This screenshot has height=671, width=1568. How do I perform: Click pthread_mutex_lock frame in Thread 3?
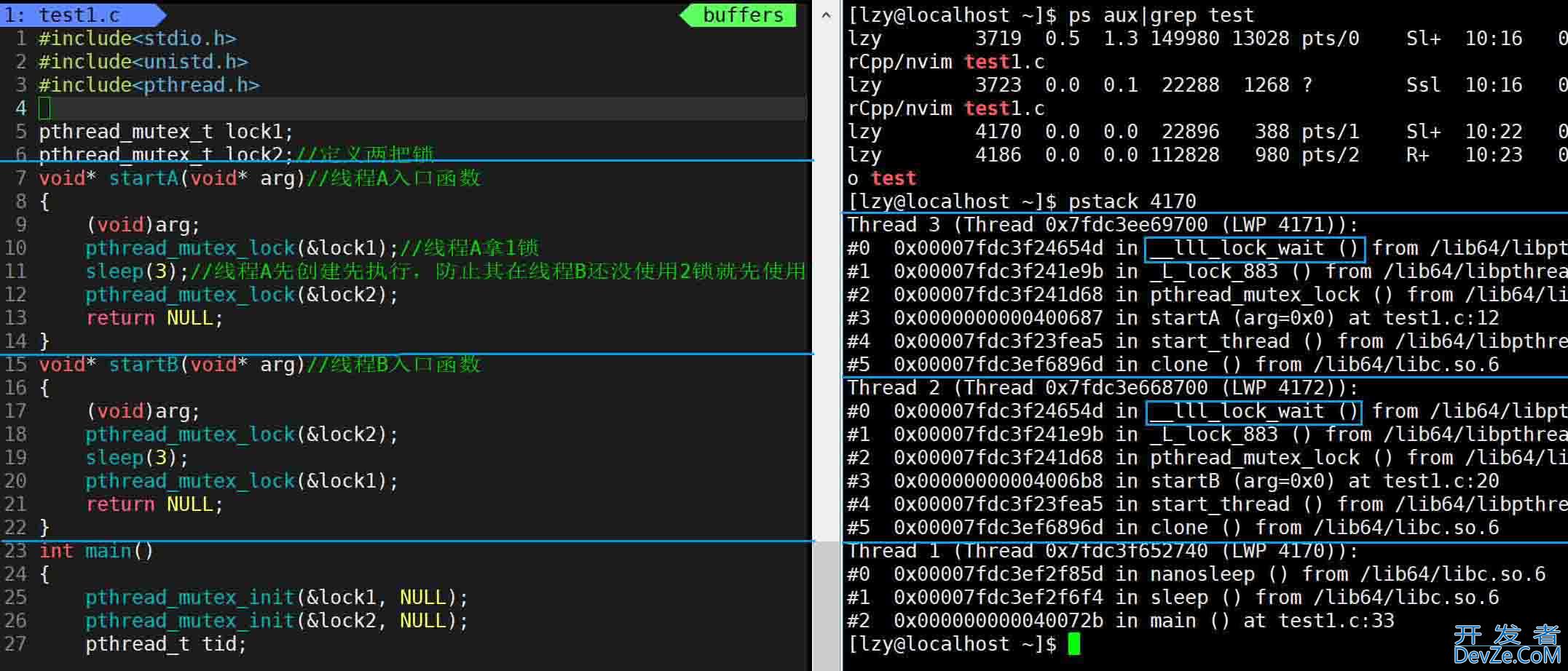tap(1207, 295)
